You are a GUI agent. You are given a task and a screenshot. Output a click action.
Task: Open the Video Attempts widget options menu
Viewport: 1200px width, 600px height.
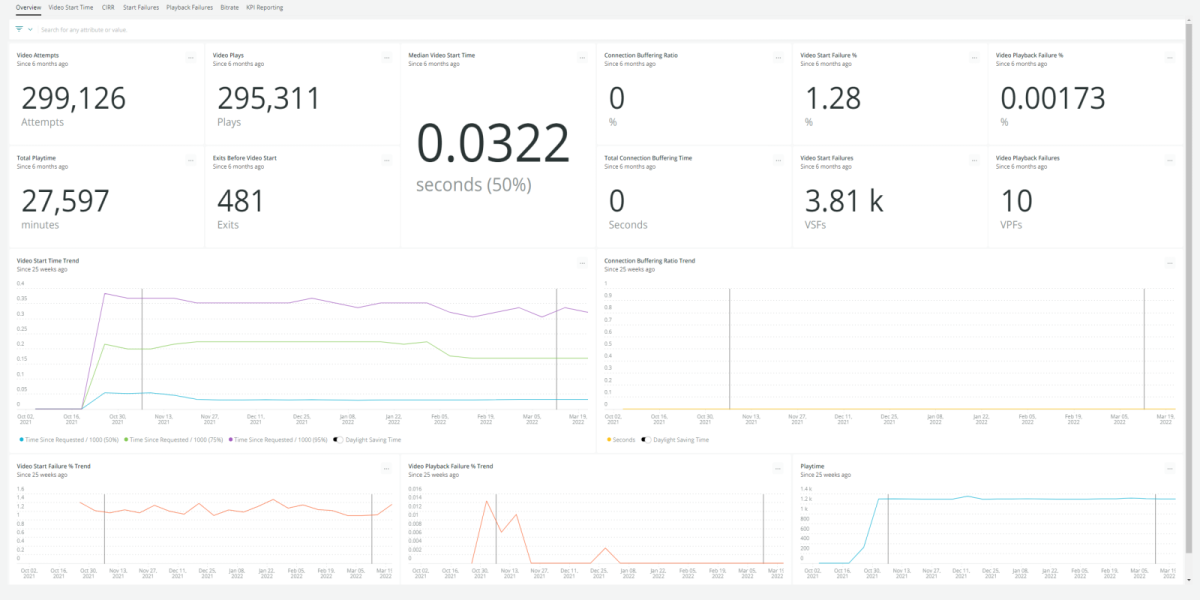pyautogui.click(x=190, y=58)
